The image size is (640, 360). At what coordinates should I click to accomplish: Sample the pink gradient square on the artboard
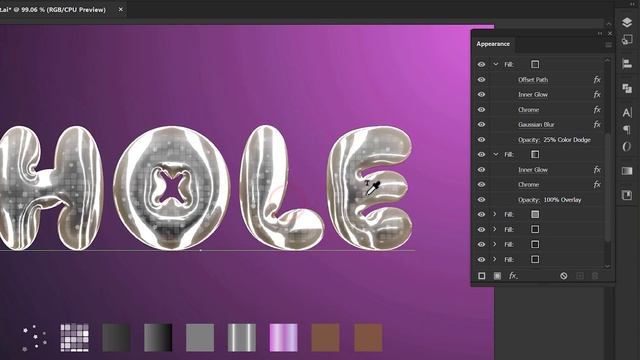[x=284, y=338]
